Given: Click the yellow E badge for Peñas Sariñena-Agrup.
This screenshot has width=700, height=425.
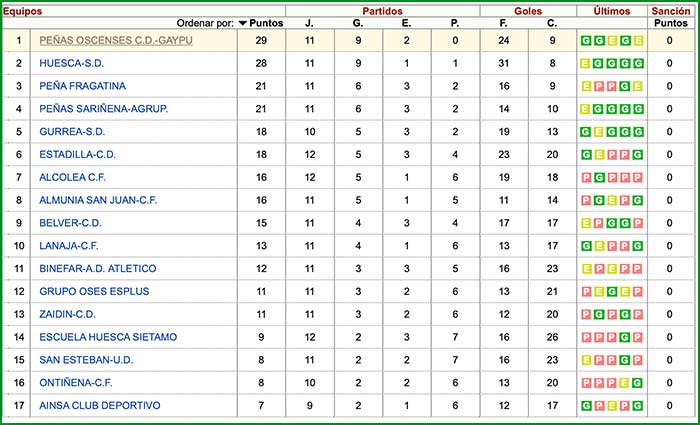Looking at the screenshot, I should [x=586, y=109].
